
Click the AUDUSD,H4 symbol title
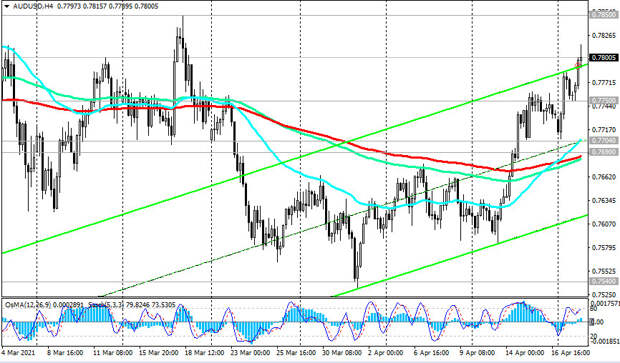[x=32, y=6]
